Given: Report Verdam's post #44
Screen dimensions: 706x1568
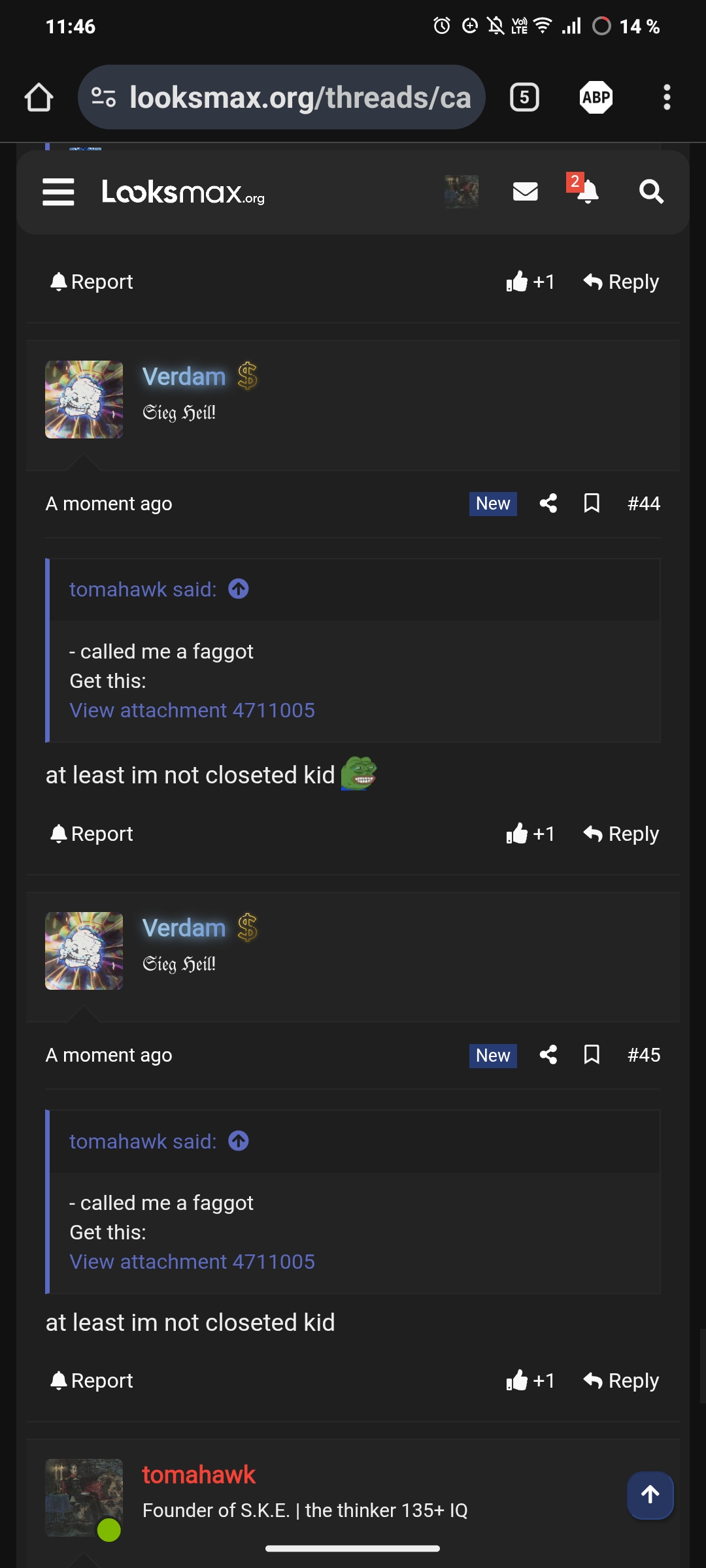Looking at the screenshot, I should coord(92,833).
